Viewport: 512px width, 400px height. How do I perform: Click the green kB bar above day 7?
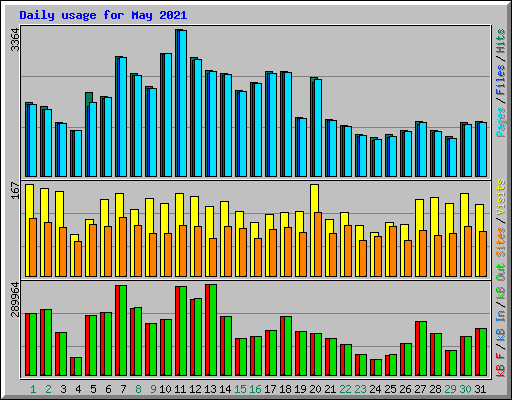(x=123, y=330)
